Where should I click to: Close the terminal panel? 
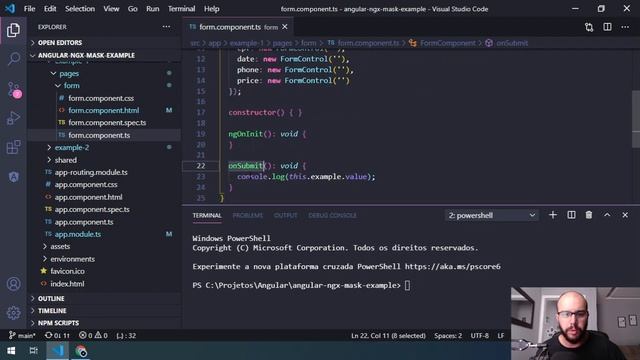(x=625, y=215)
